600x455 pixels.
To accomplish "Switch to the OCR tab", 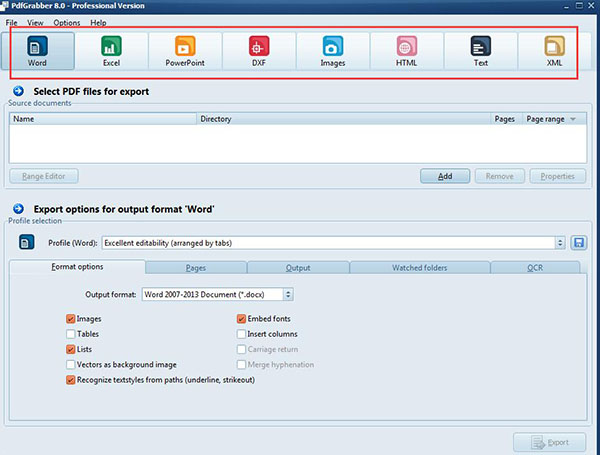I will (x=535, y=268).
